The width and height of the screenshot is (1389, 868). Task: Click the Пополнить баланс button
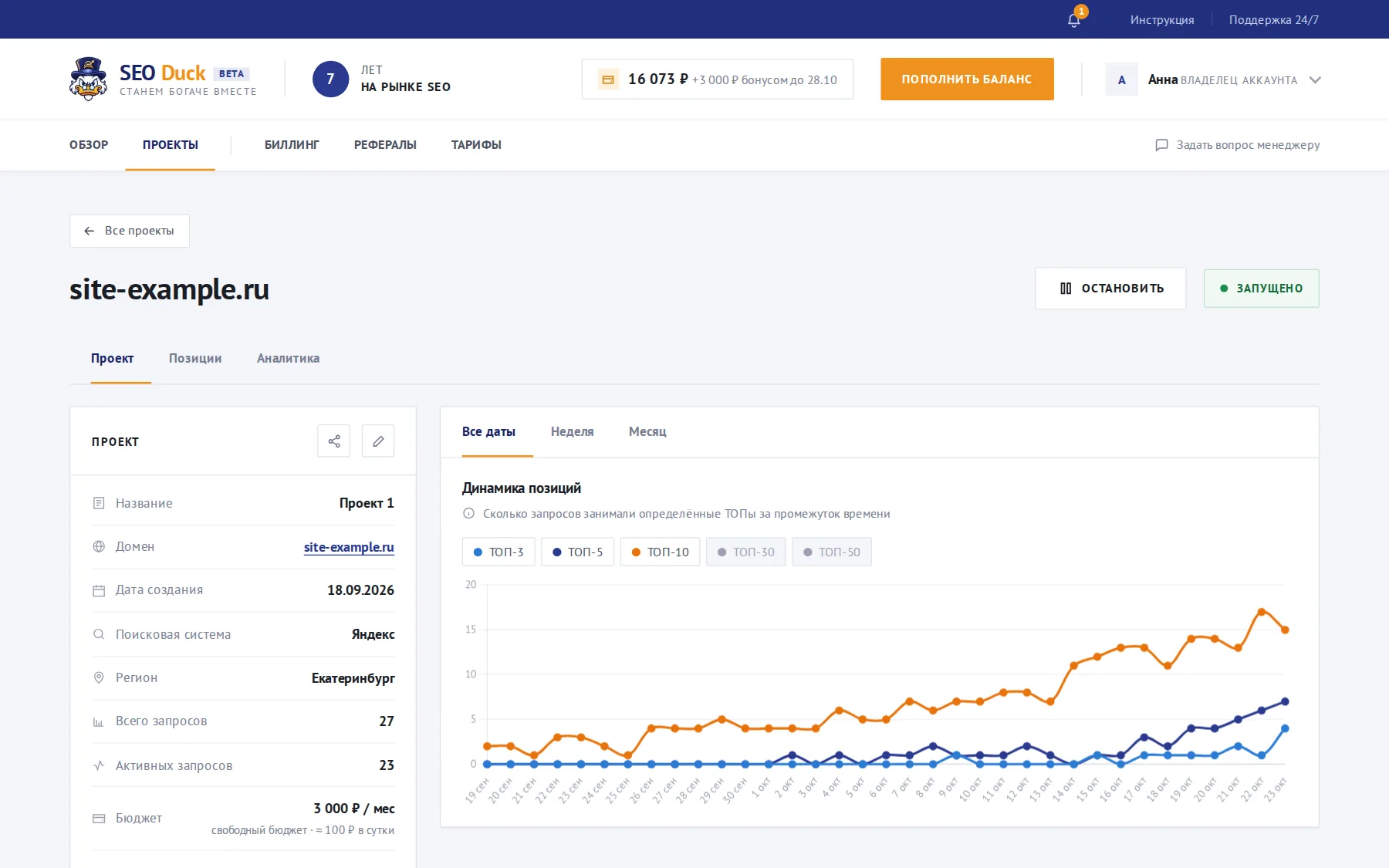coord(967,79)
